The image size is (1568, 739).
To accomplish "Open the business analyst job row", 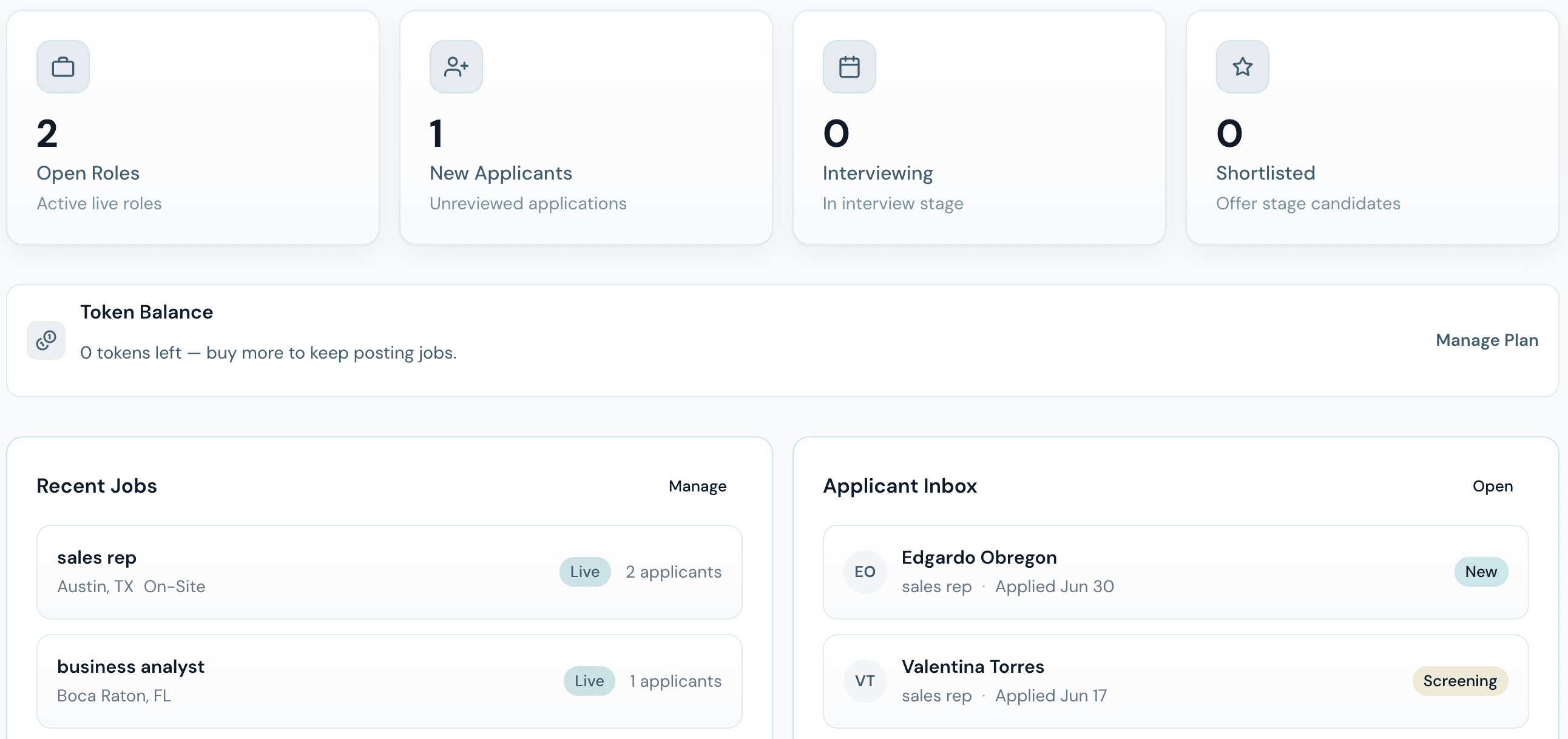I will (x=390, y=681).
